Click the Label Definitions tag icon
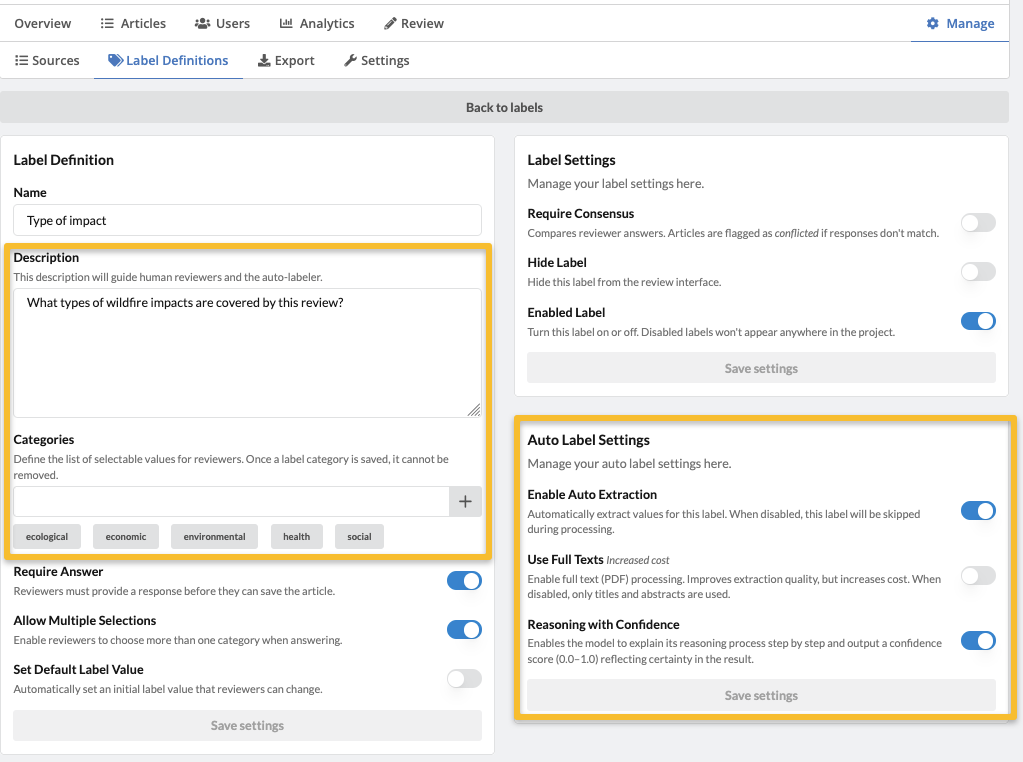 pyautogui.click(x=115, y=60)
